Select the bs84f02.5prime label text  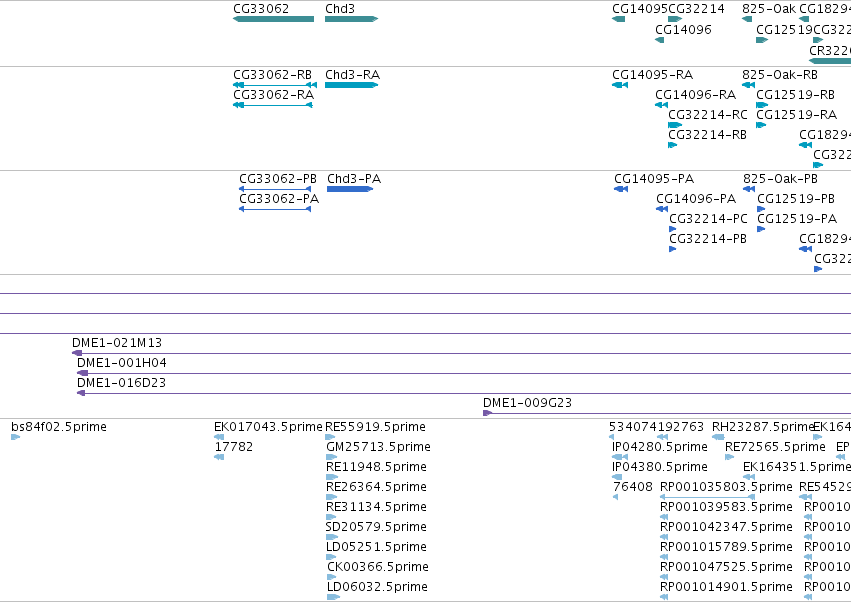point(59,427)
